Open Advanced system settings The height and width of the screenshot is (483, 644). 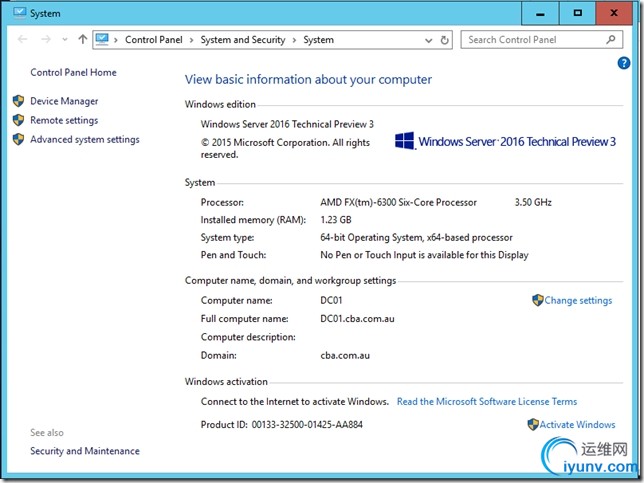point(85,140)
